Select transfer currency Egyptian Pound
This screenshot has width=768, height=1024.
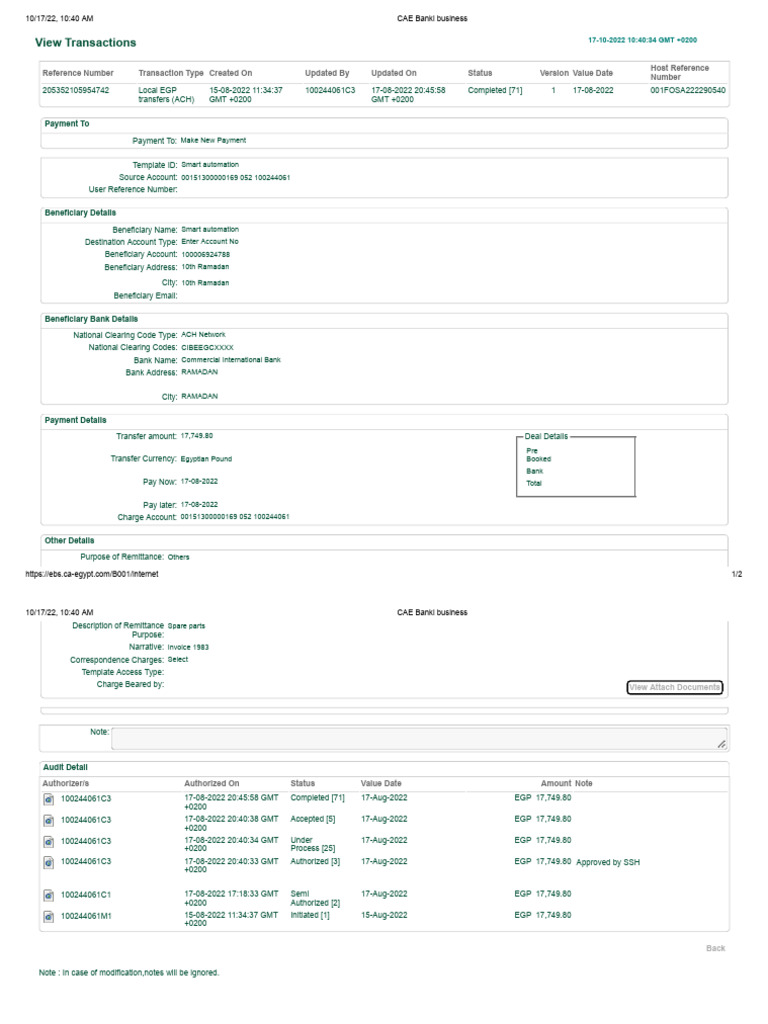(x=206, y=459)
